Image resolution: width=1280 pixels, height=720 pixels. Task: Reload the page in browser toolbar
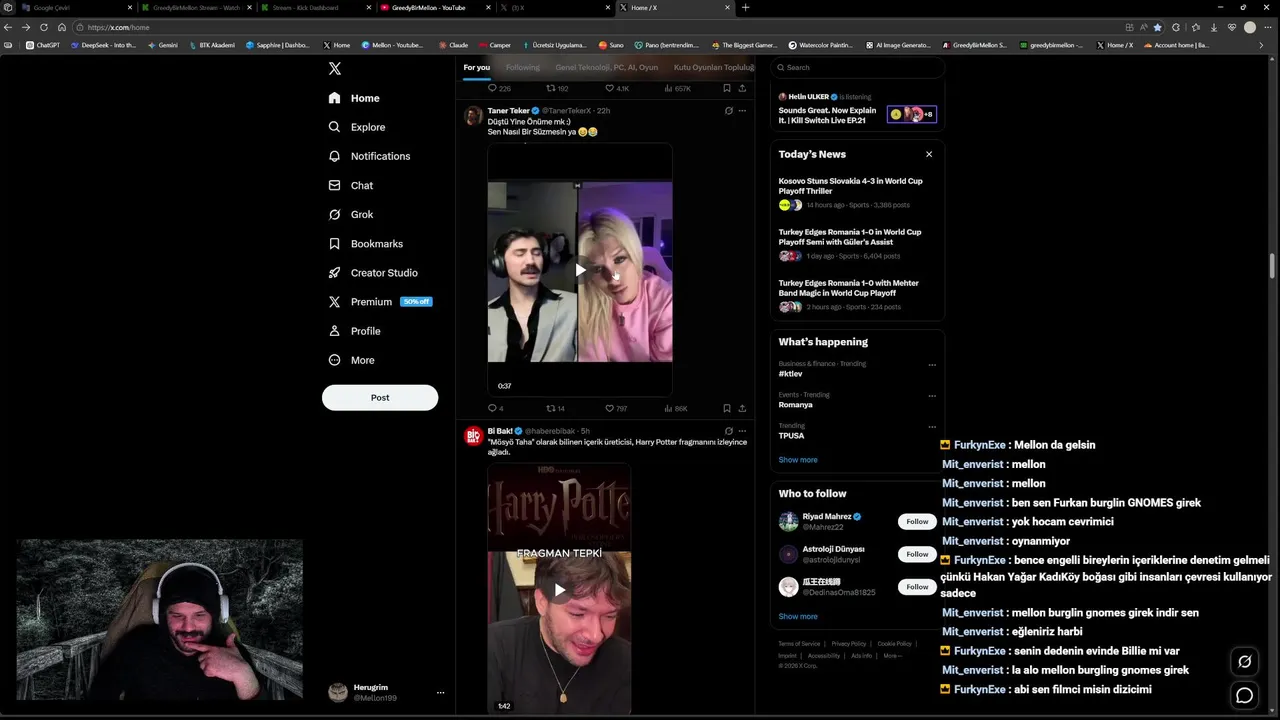[43, 27]
